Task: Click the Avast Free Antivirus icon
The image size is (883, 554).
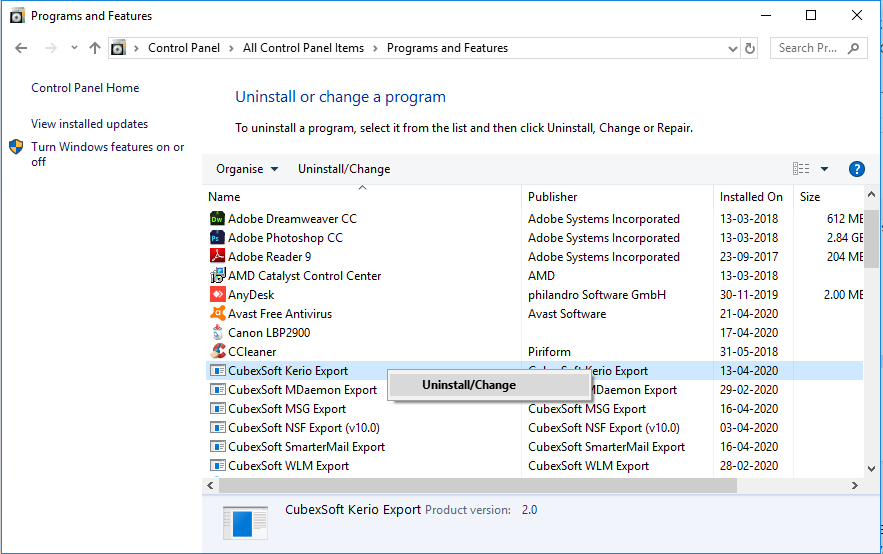Action: [217, 314]
